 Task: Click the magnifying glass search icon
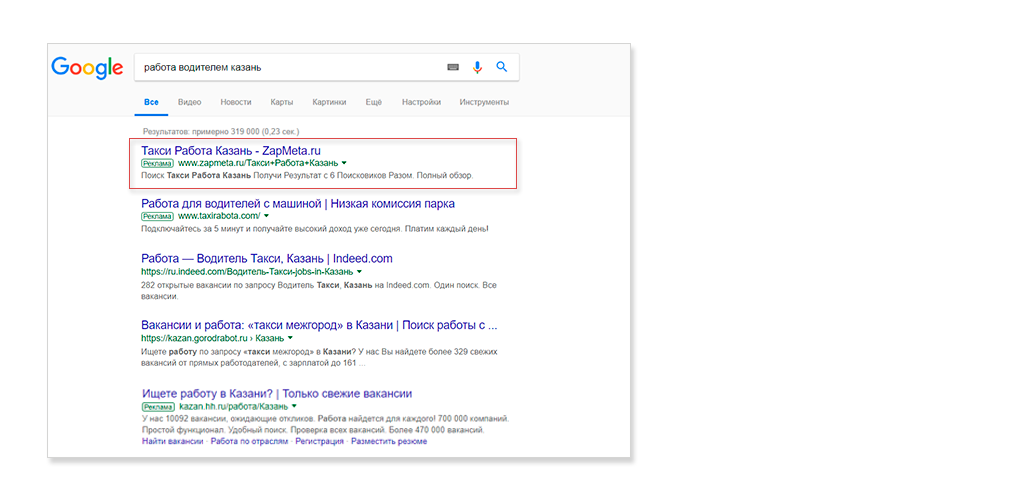pos(502,67)
